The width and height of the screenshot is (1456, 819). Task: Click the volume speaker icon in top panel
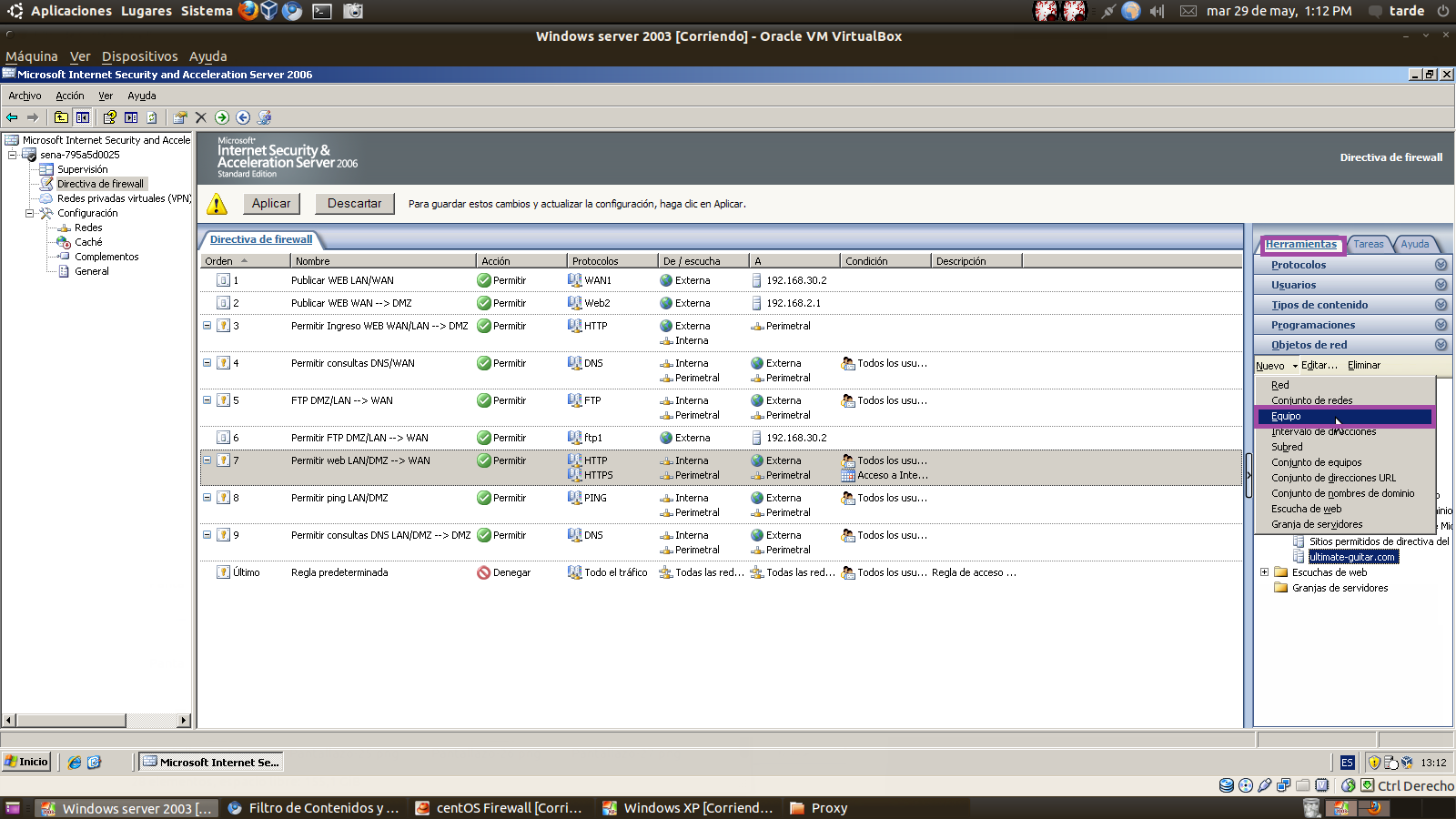pos(1157,11)
